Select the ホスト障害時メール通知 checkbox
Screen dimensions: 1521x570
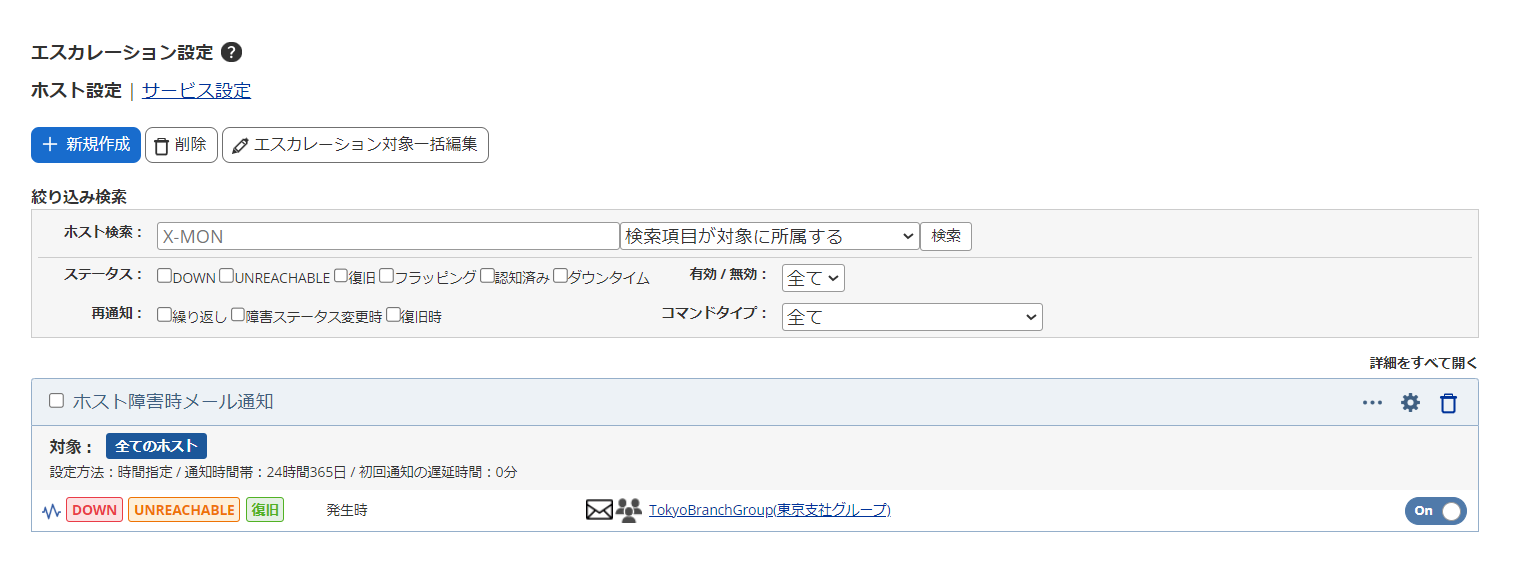point(57,401)
